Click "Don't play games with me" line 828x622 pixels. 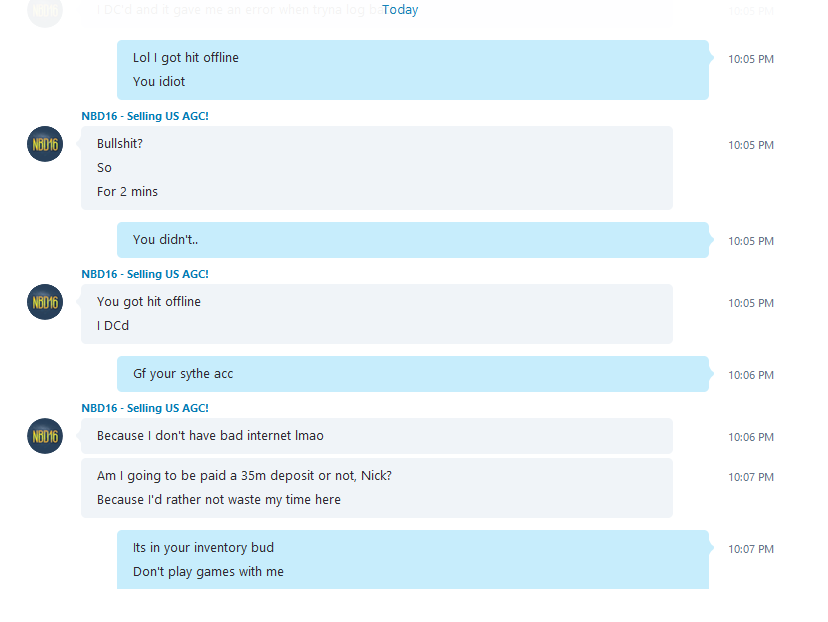click(208, 572)
